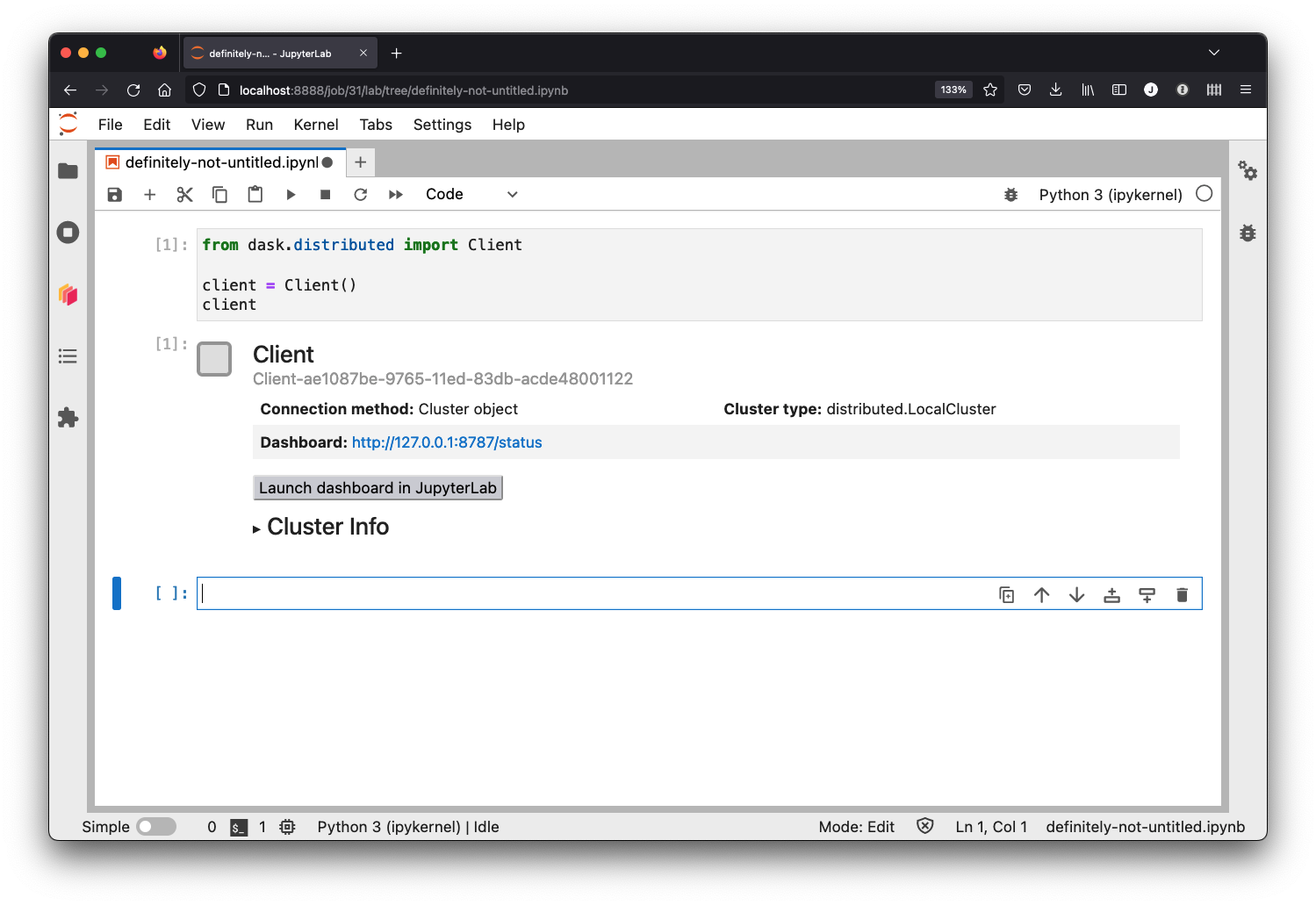Image resolution: width=1316 pixels, height=905 pixels.
Task: Open the Help menu
Action: pyautogui.click(x=508, y=125)
